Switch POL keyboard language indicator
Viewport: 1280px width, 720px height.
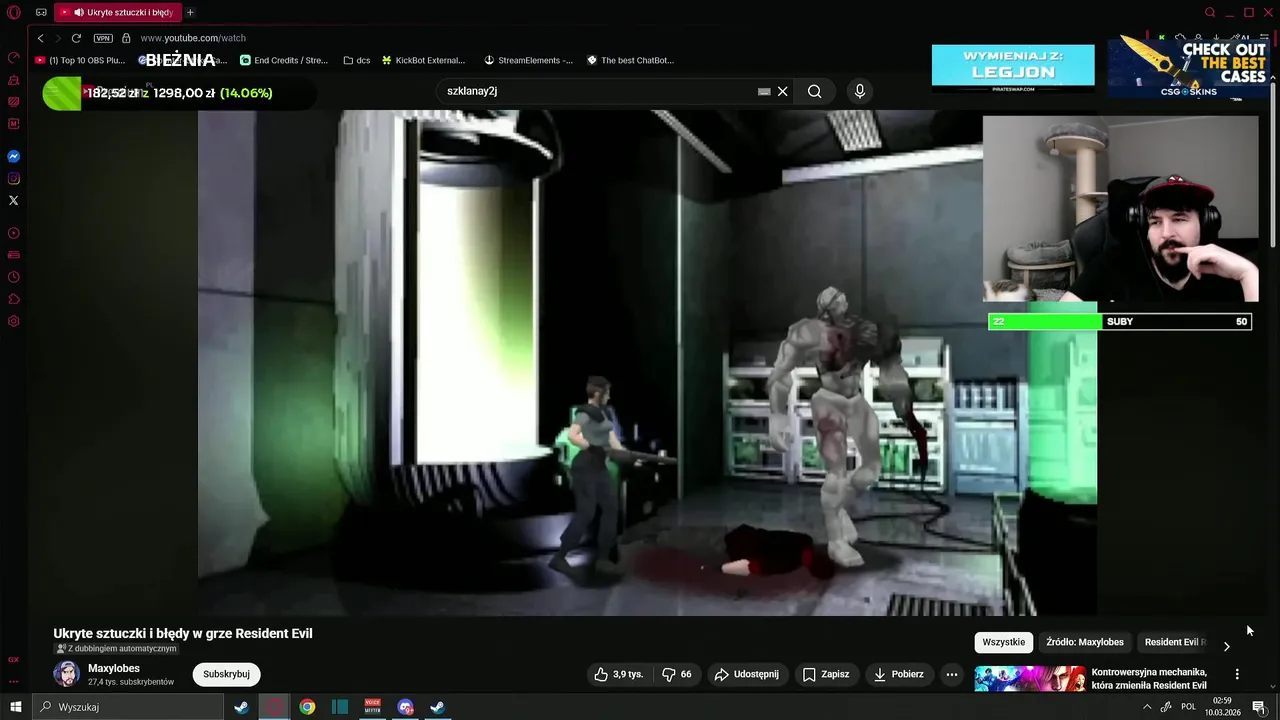(x=1189, y=707)
